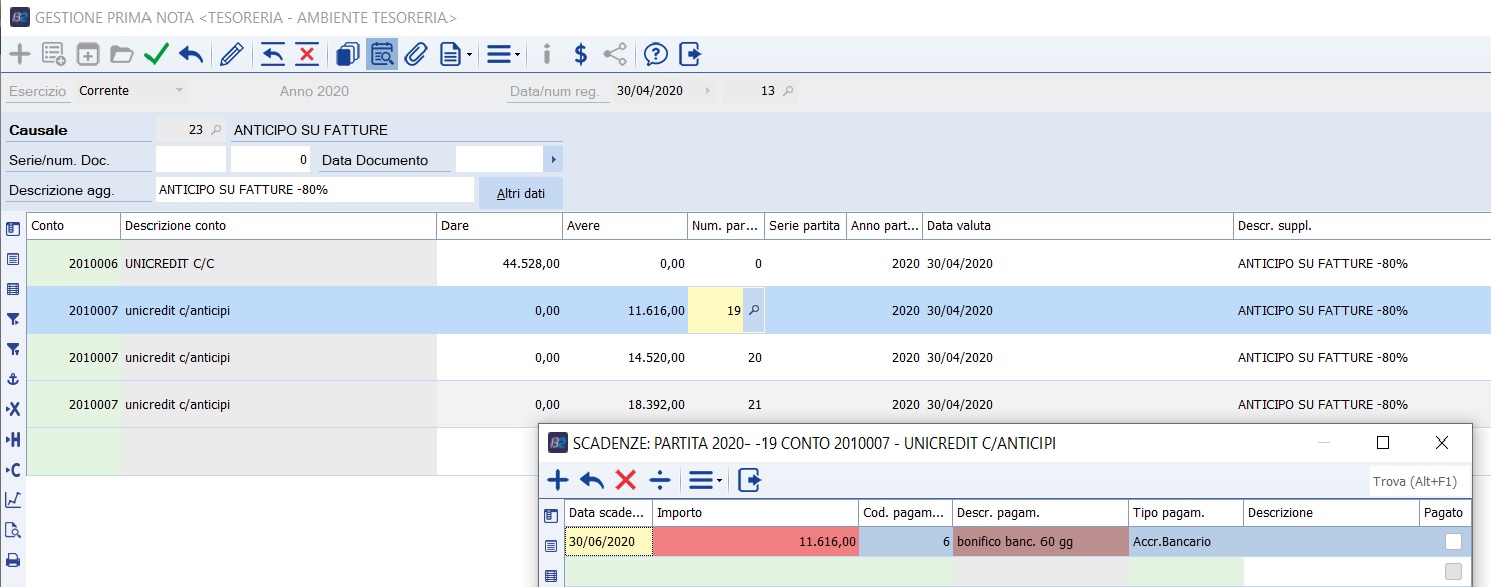Click the Altri dati button

[520, 193]
